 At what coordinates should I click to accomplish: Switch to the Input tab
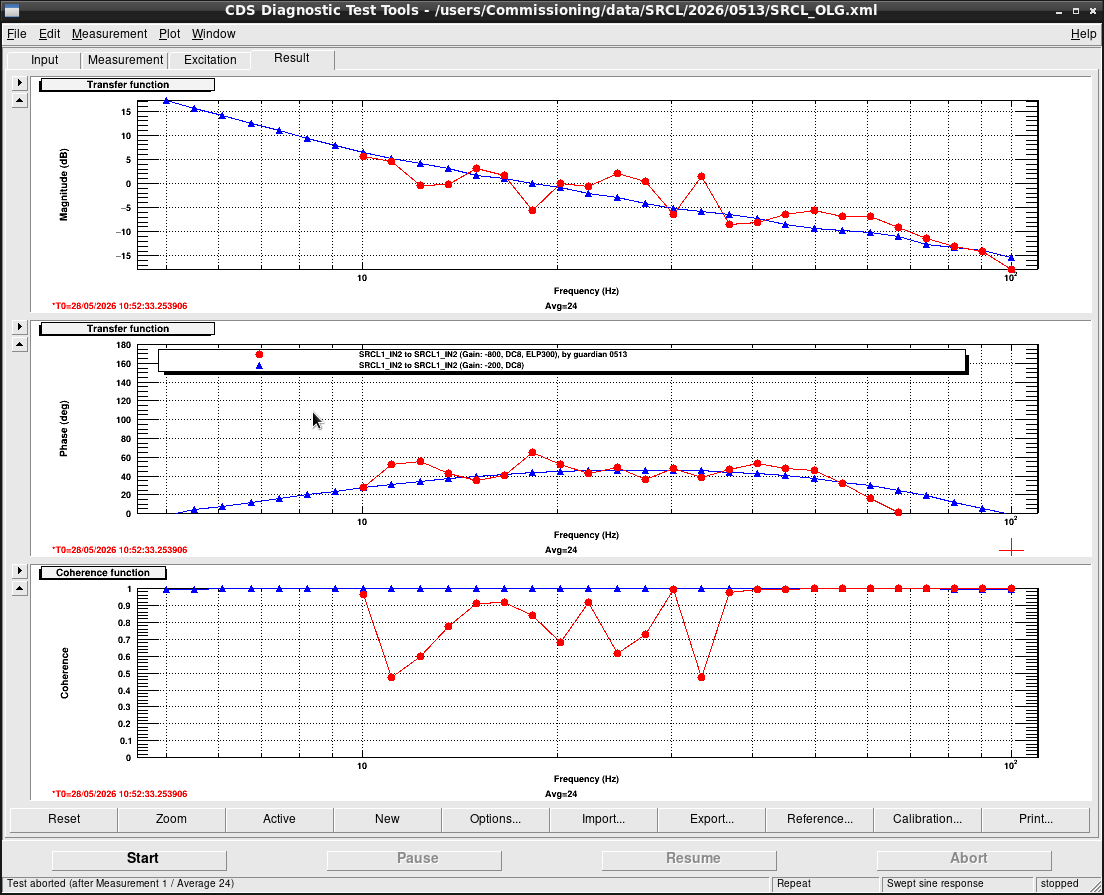pyautogui.click(x=44, y=60)
